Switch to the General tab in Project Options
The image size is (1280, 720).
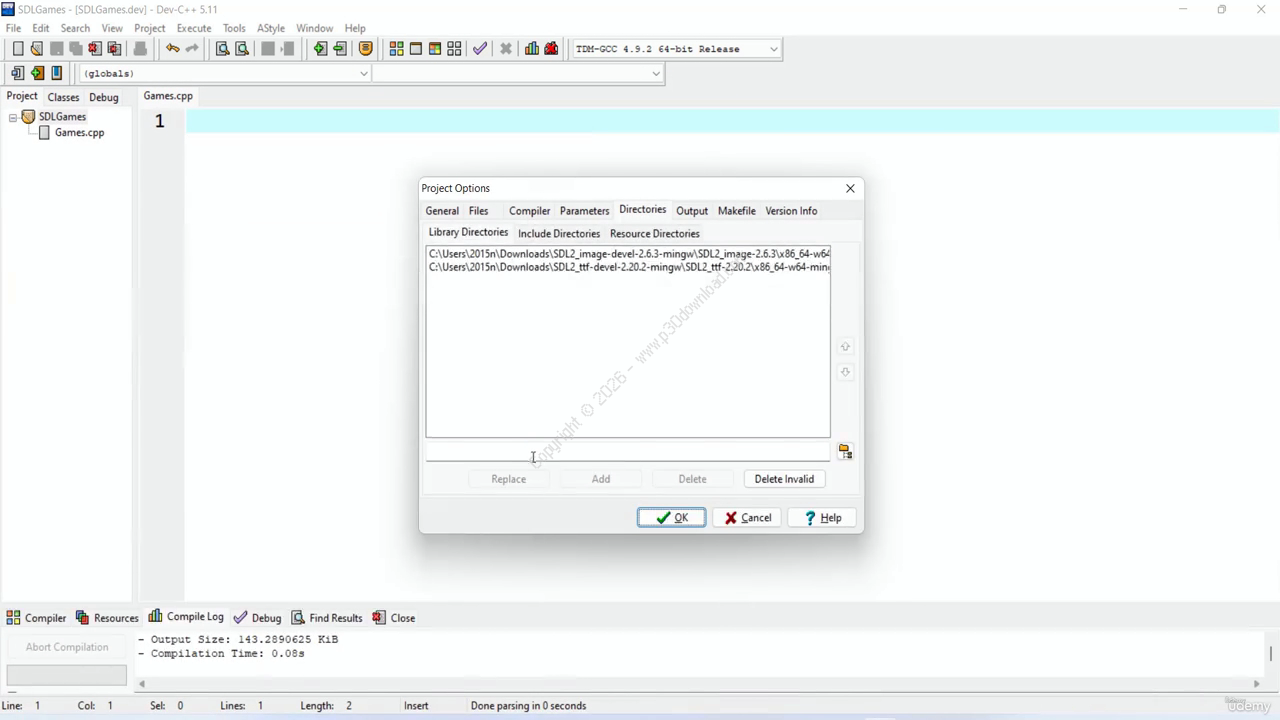[x=442, y=211]
